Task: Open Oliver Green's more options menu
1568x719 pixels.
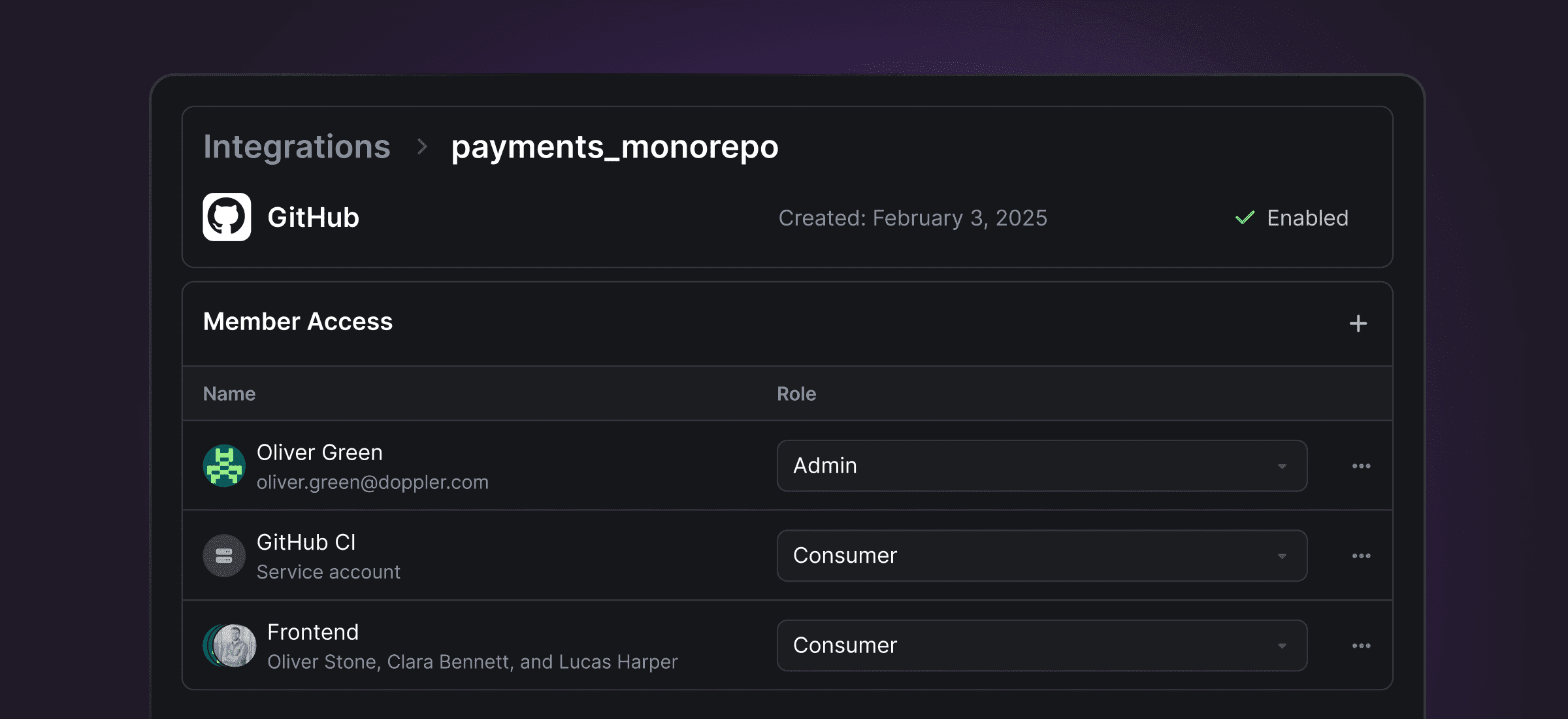Action: pyautogui.click(x=1361, y=466)
